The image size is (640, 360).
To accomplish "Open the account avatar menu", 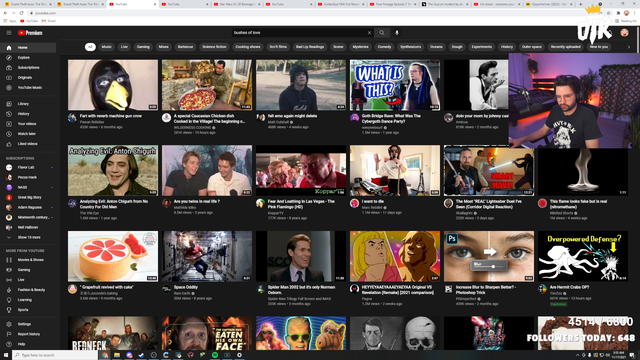I will (x=624, y=33).
